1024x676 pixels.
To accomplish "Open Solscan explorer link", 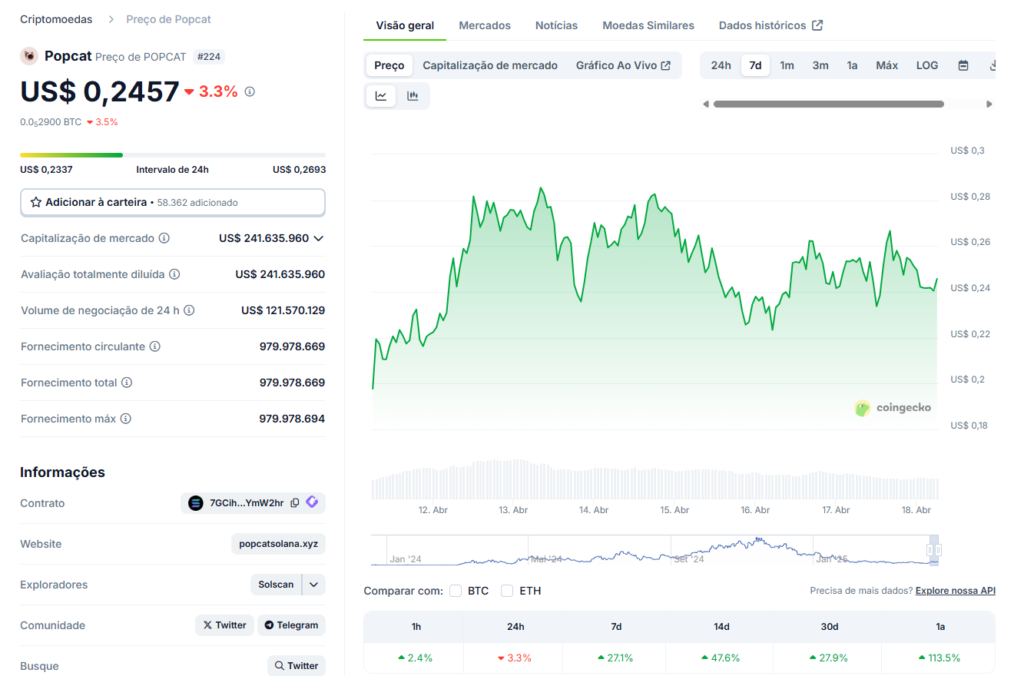I will (276, 585).
